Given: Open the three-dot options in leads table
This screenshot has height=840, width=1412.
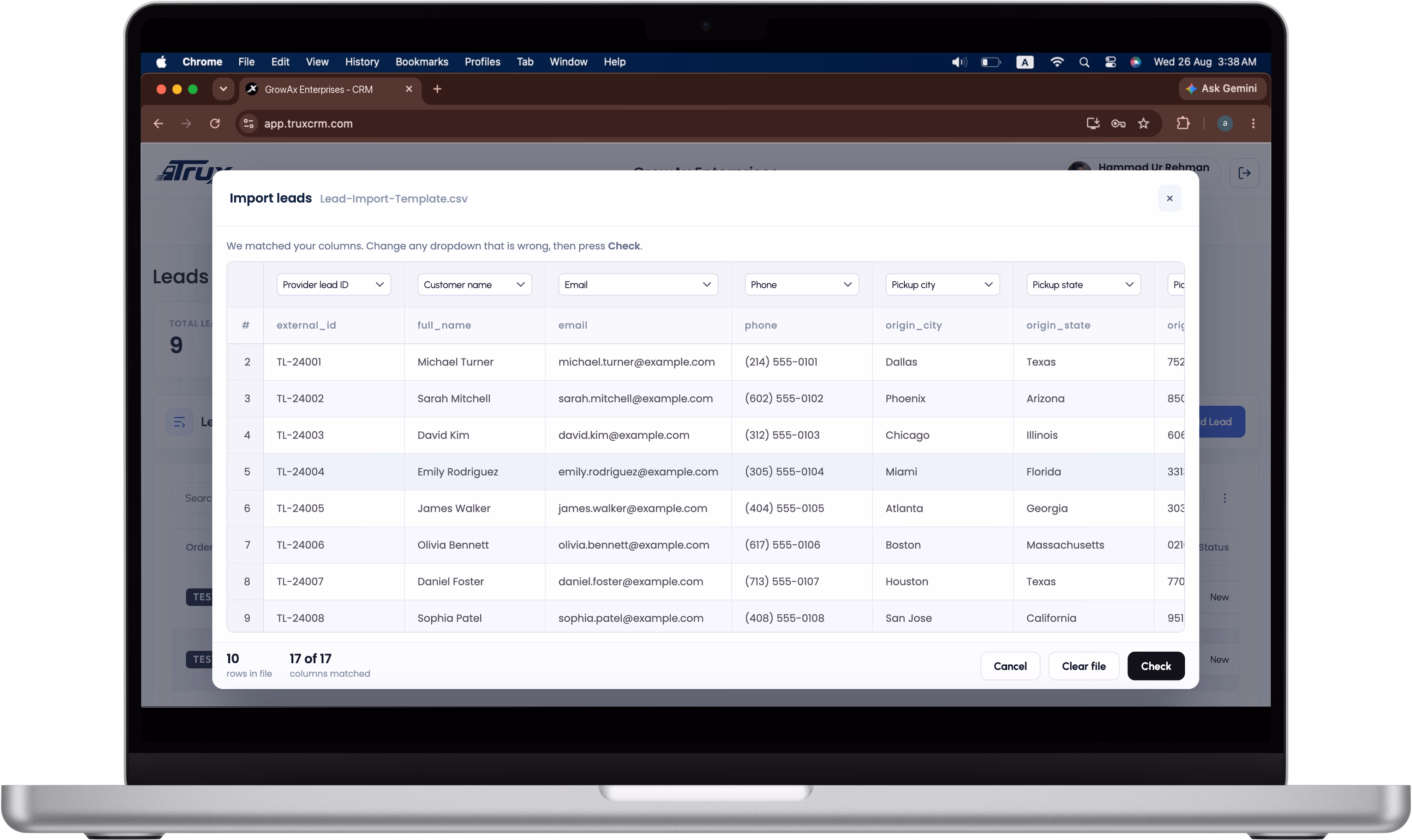Looking at the screenshot, I should point(1225,498).
